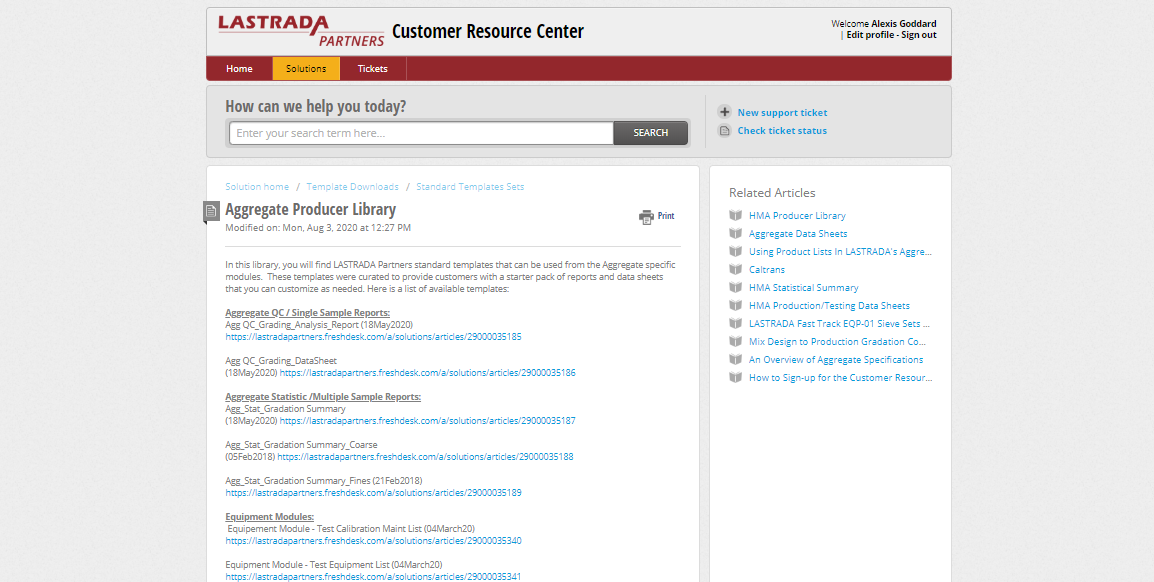The height and width of the screenshot is (582, 1154).
Task: Click book icon beside HMA Statistical Summary
Action: click(735, 288)
